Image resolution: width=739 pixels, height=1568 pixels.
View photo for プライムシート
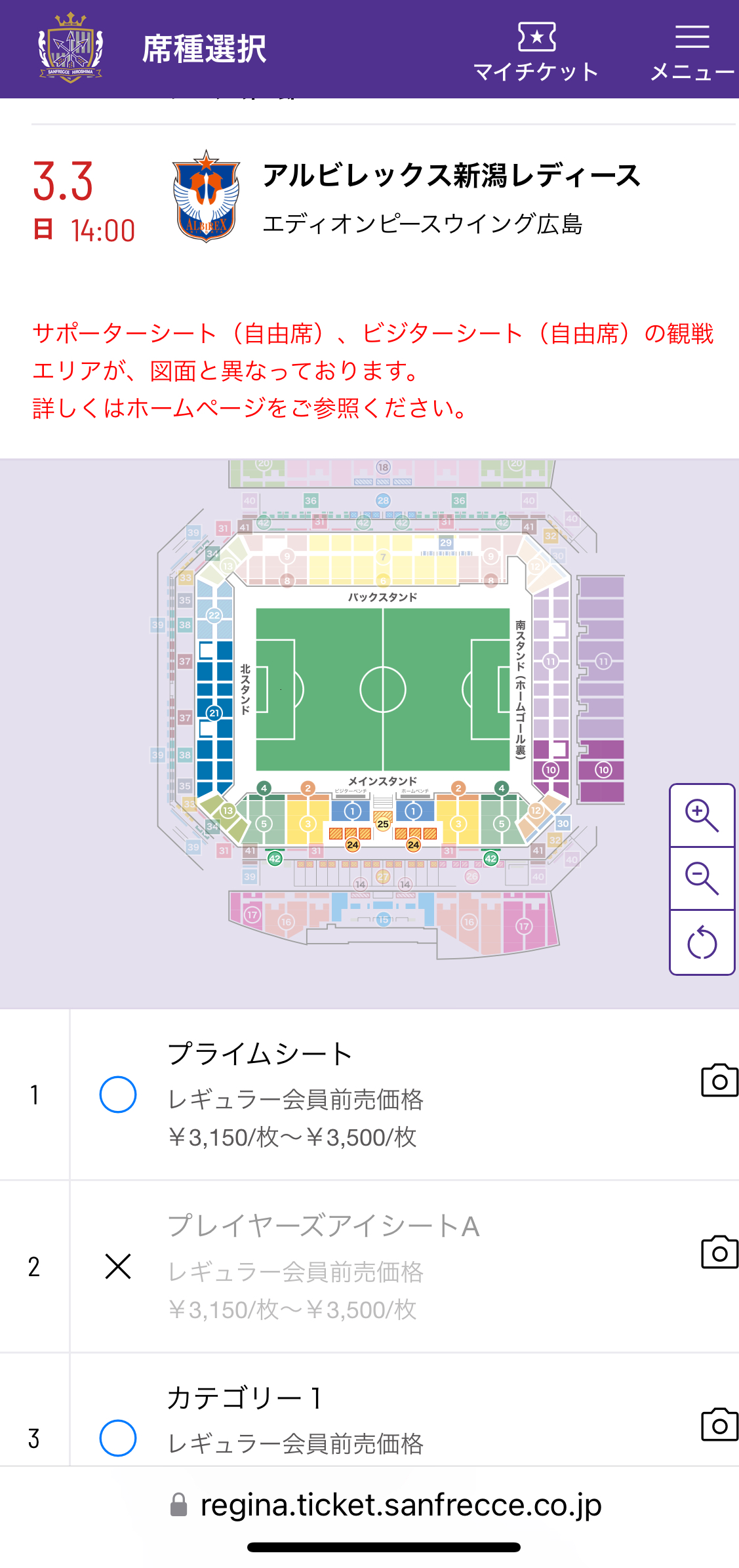tap(719, 1080)
